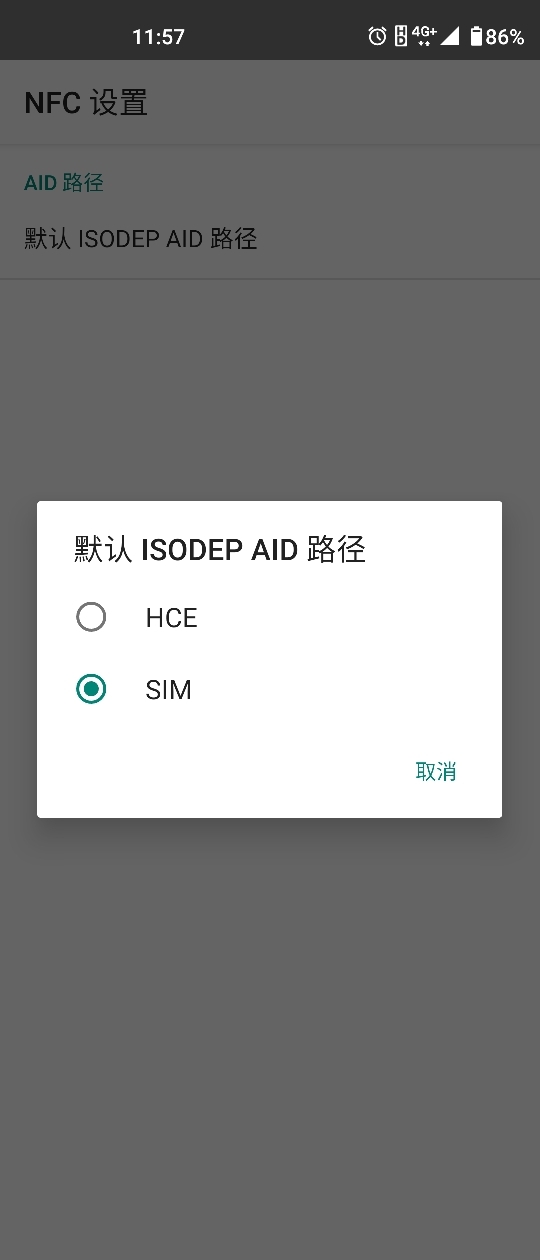540x1260 pixels.
Task: Tap the 86% battery percentage text
Action: [x=505, y=37]
